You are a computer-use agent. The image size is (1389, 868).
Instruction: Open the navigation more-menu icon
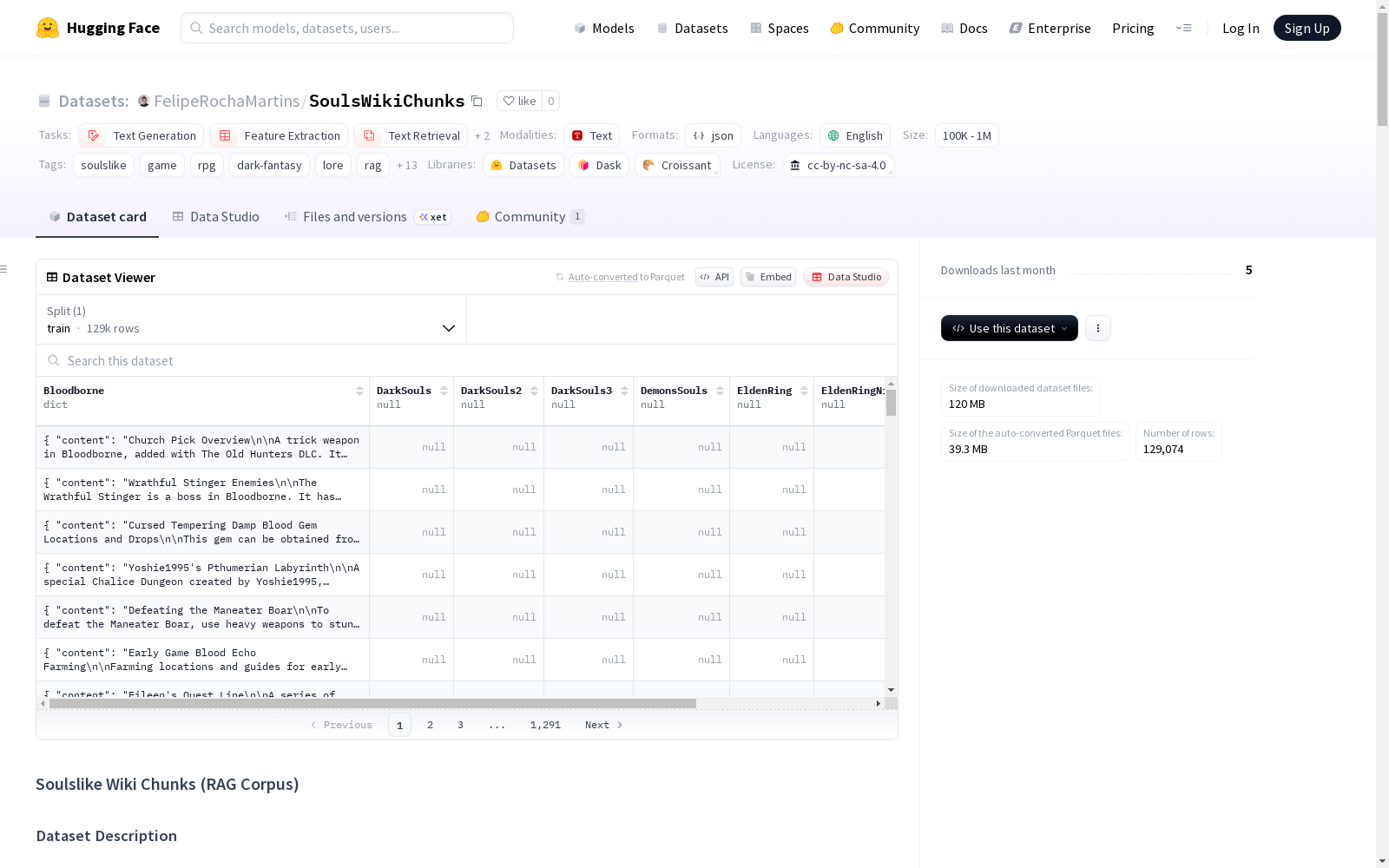point(1183,28)
